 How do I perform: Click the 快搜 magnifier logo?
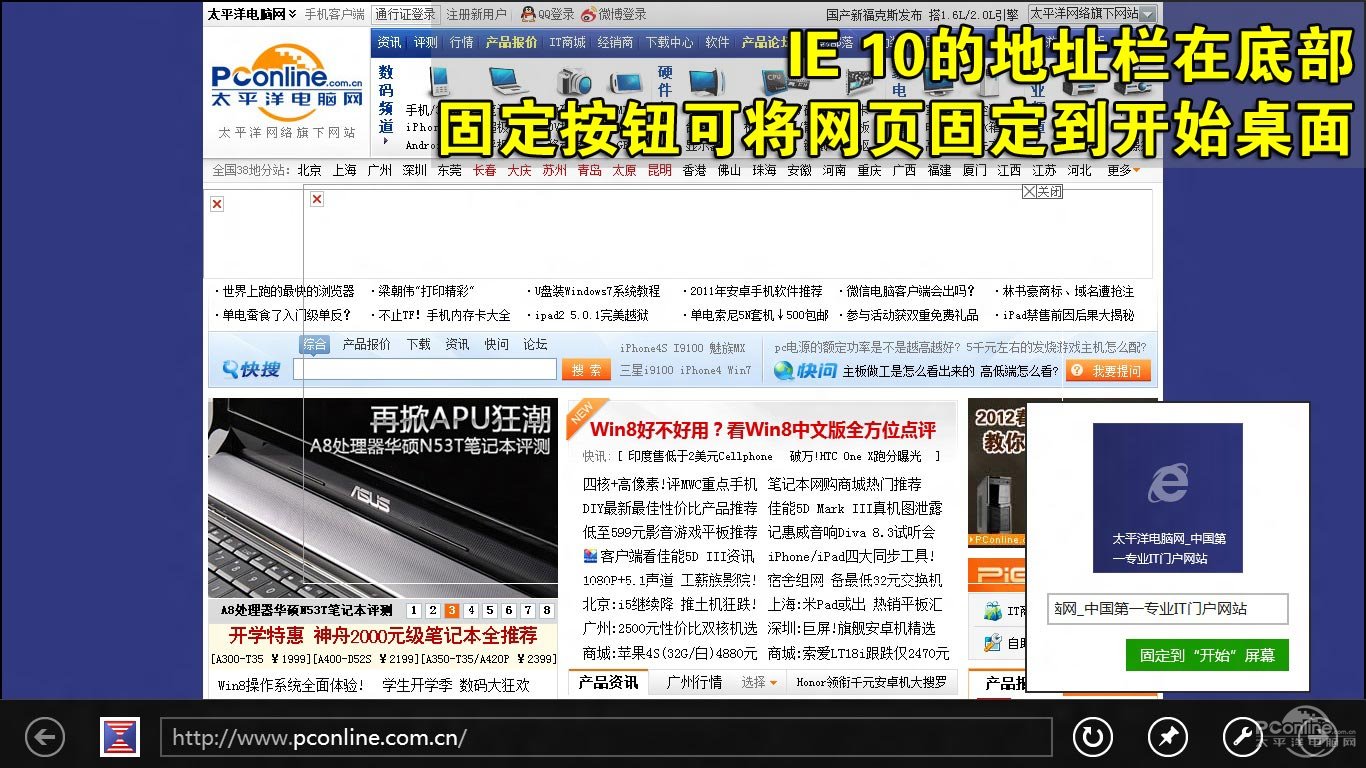pos(251,370)
